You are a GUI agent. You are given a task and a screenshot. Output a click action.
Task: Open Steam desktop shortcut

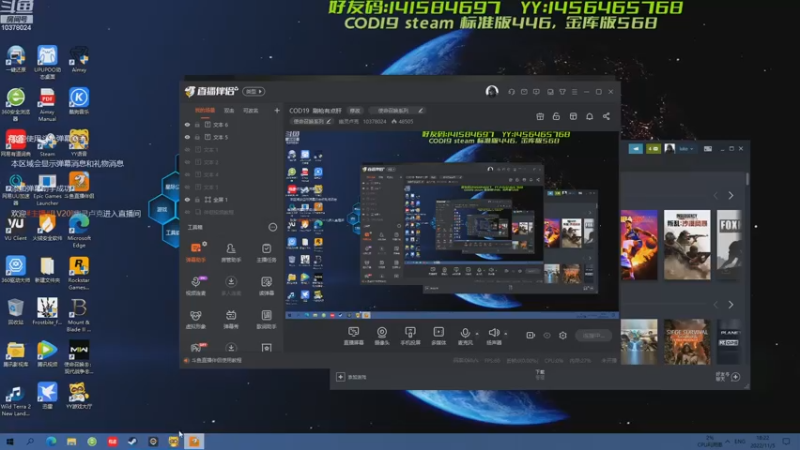(47, 144)
